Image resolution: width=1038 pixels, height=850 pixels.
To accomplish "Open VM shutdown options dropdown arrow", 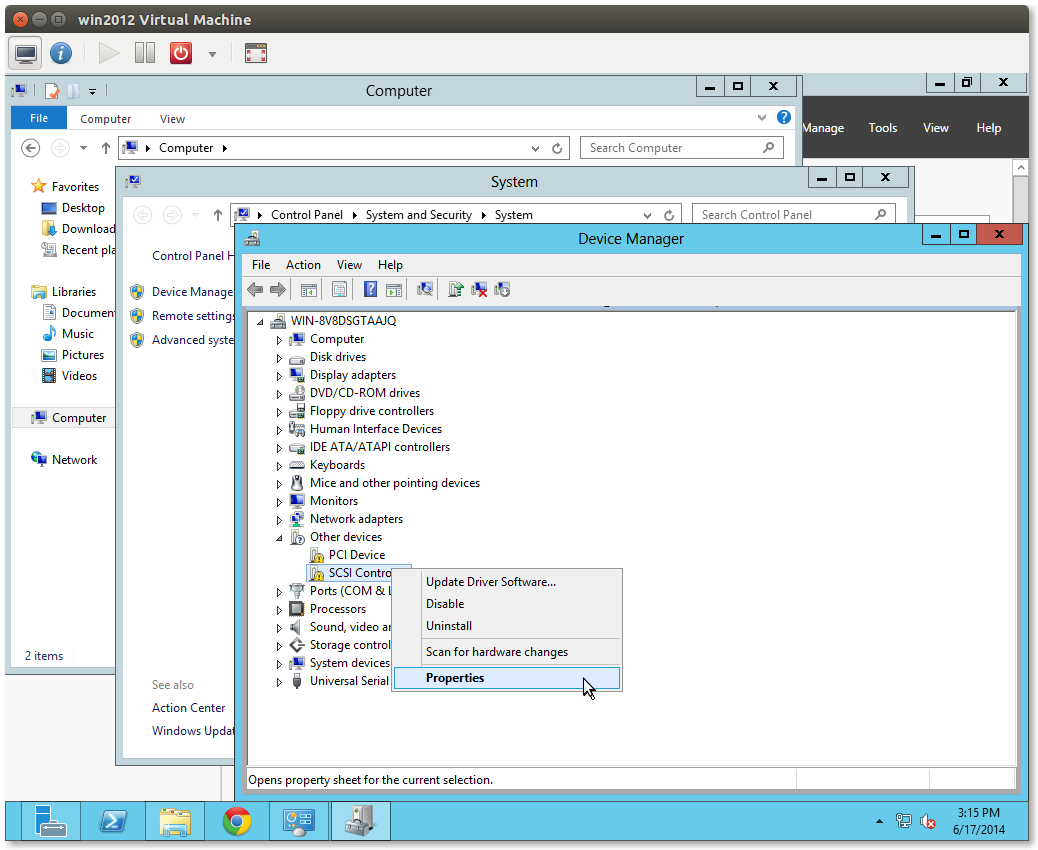I will pos(212,54).
